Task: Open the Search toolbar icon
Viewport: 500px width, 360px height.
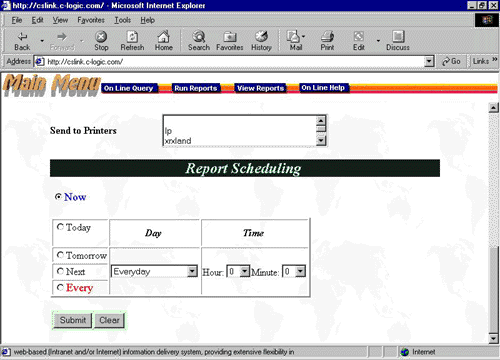Action: click(199, 36)
